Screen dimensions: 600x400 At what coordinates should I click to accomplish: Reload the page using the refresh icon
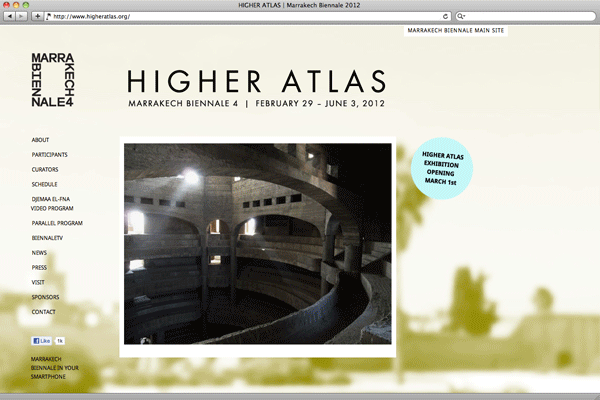click(x=445, y=16)
